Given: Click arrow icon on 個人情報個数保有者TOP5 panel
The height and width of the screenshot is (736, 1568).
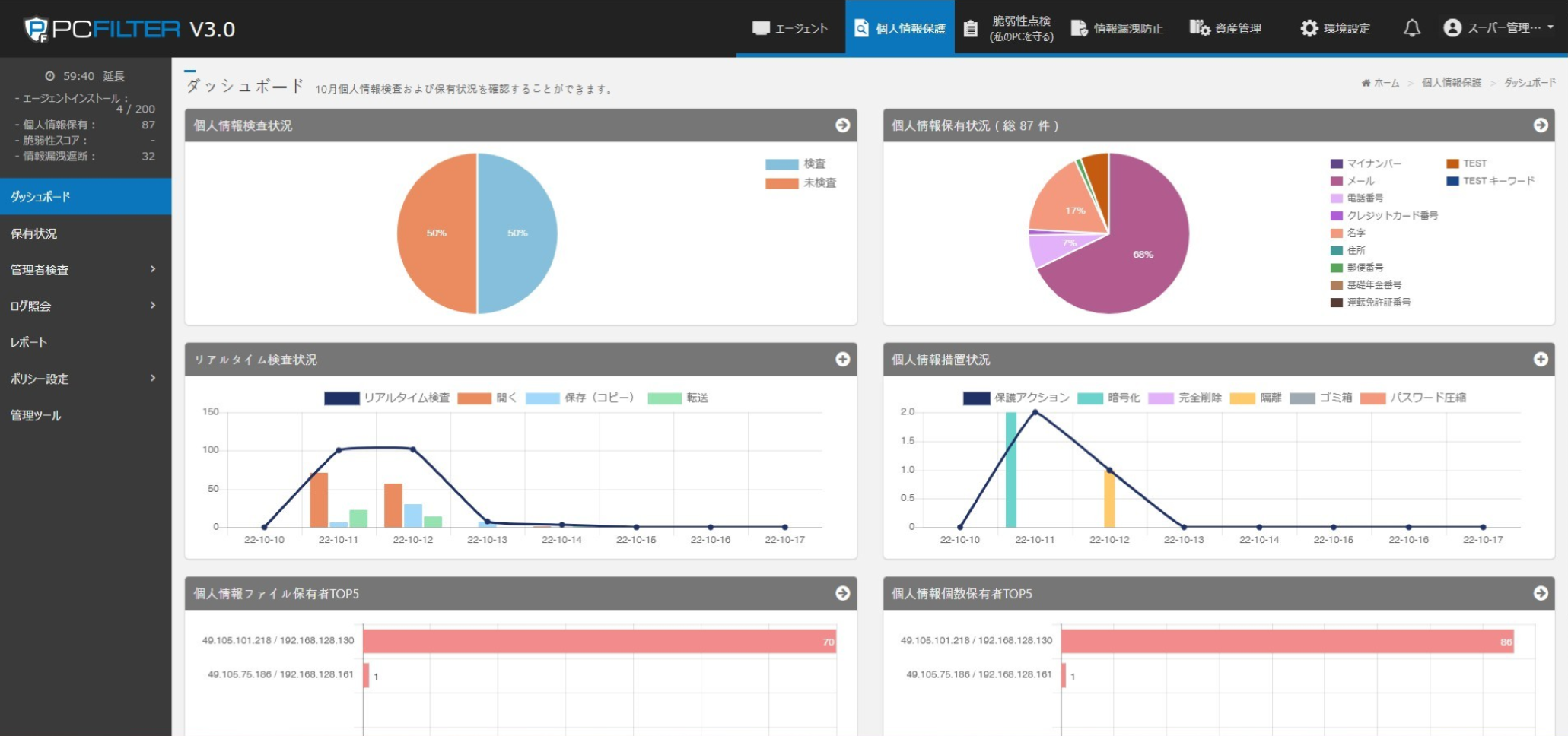Looking at the screenshot, I should [1541, 594].
